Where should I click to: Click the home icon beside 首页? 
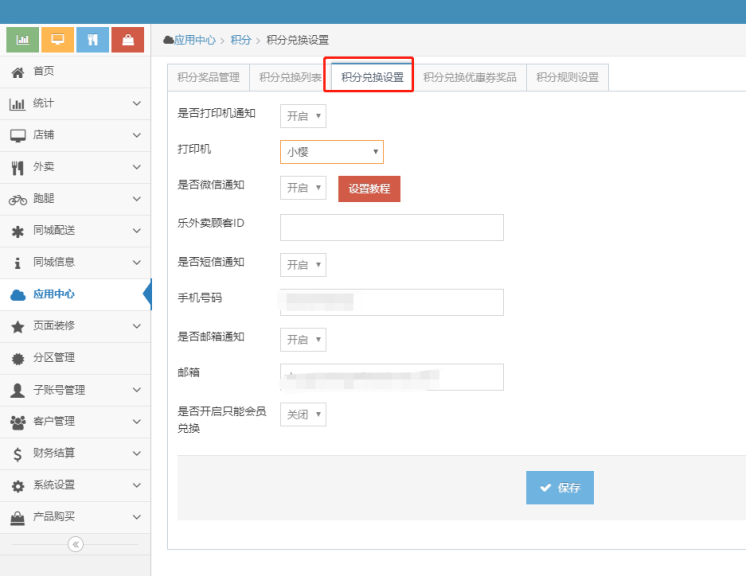18,71
